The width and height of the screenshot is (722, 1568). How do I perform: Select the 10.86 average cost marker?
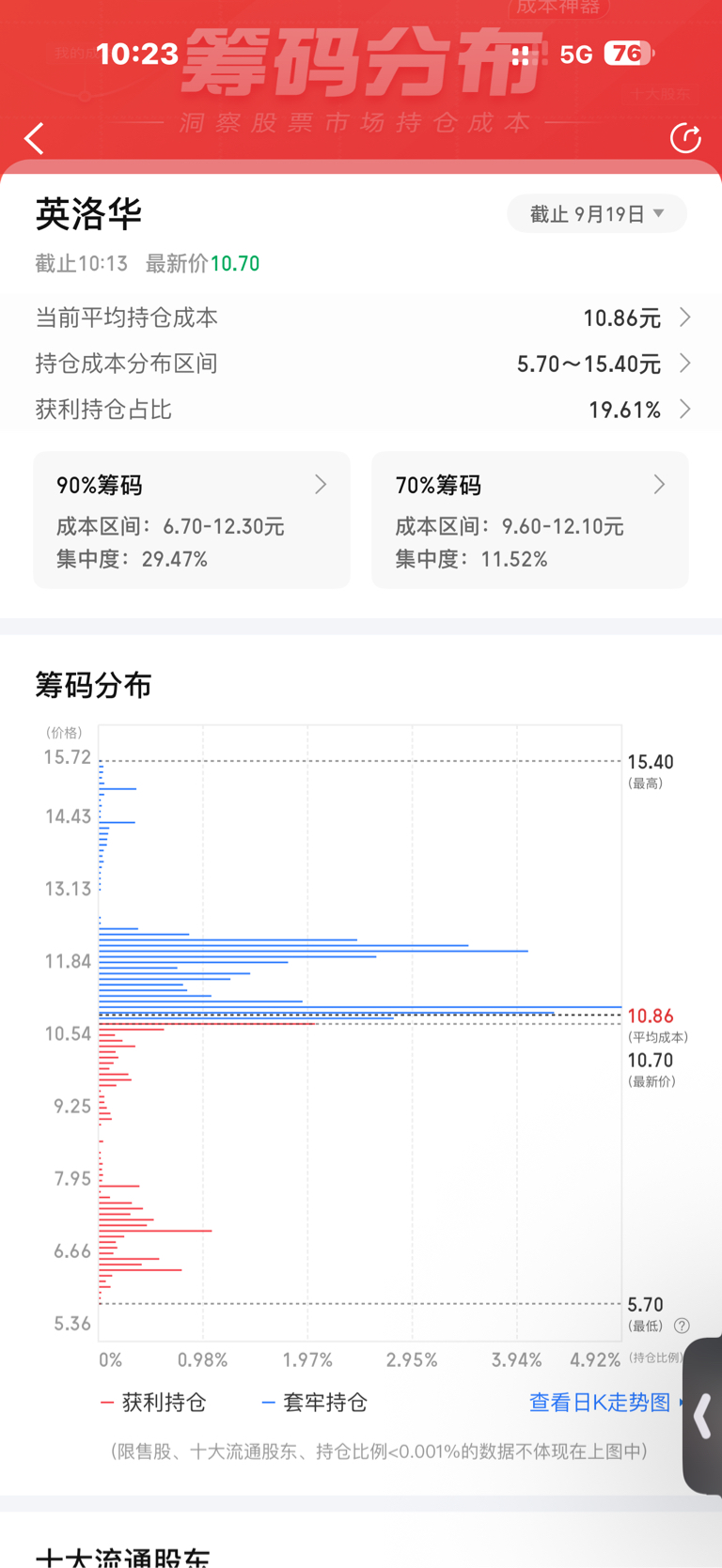click(651, 1016)
